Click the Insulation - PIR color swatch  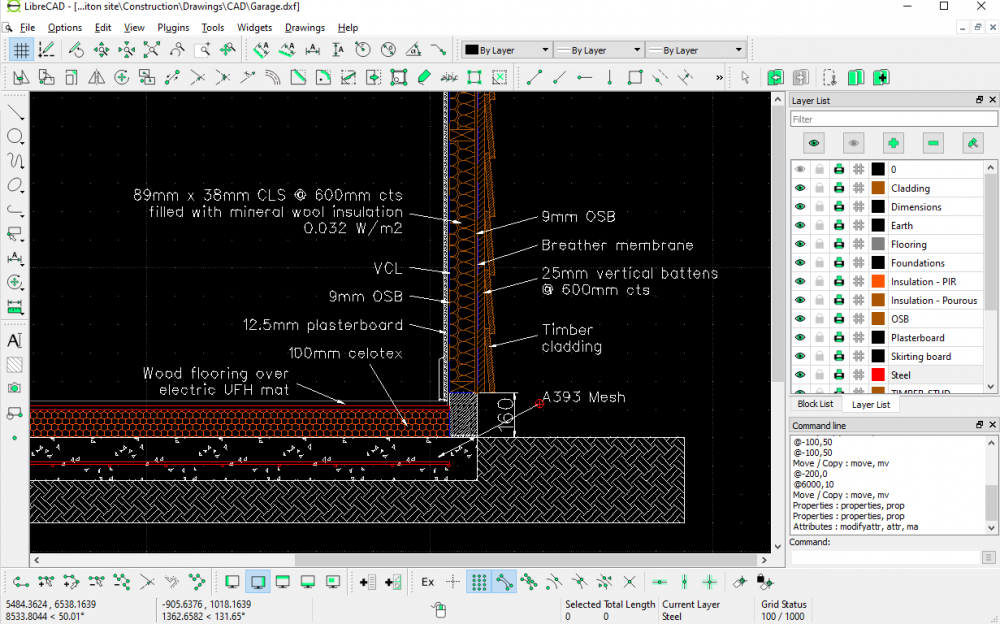[x=878, y=281]
